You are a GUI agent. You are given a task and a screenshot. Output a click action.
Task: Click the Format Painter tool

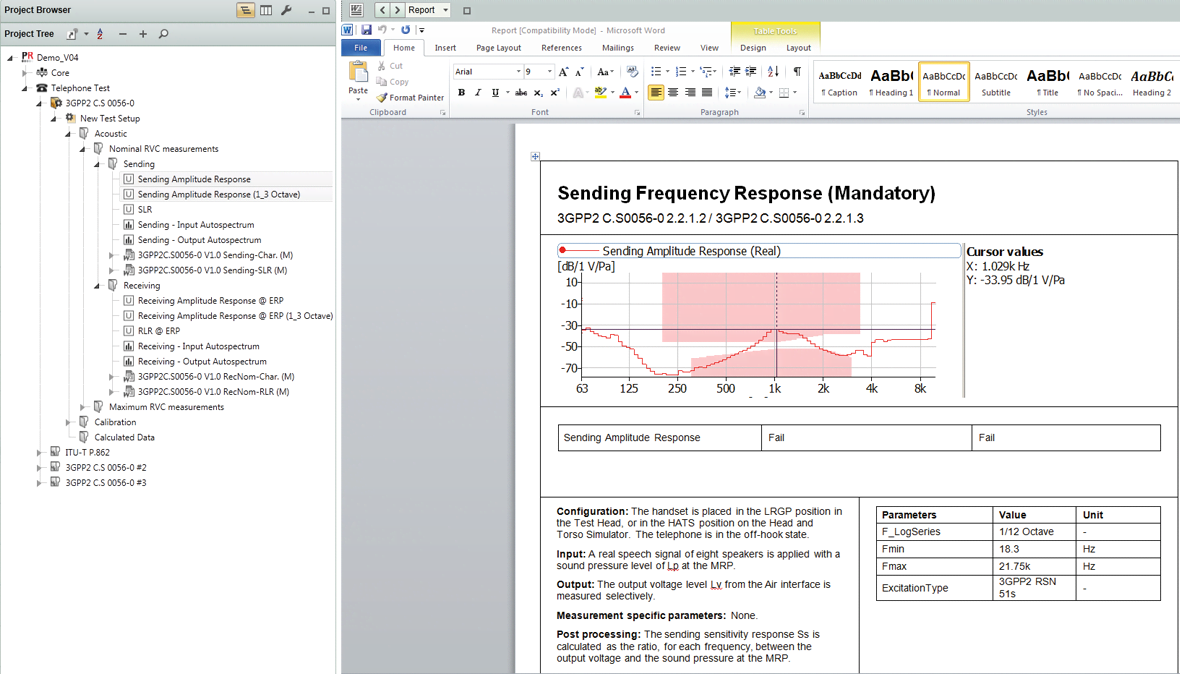[x=410, y=98]
